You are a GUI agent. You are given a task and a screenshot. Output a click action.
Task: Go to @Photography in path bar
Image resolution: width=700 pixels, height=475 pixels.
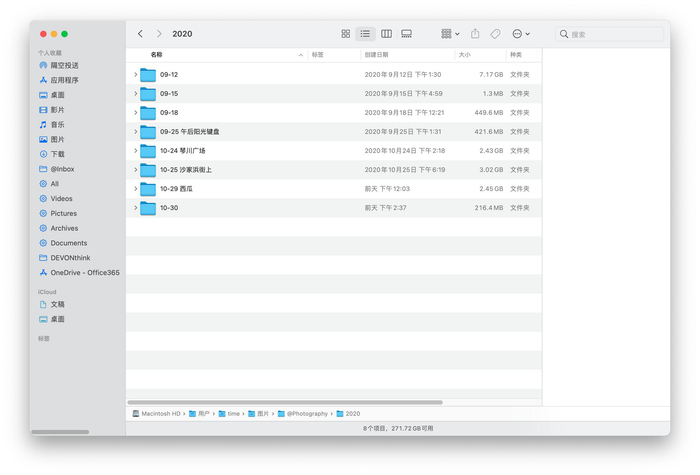[x=303, y=414]
